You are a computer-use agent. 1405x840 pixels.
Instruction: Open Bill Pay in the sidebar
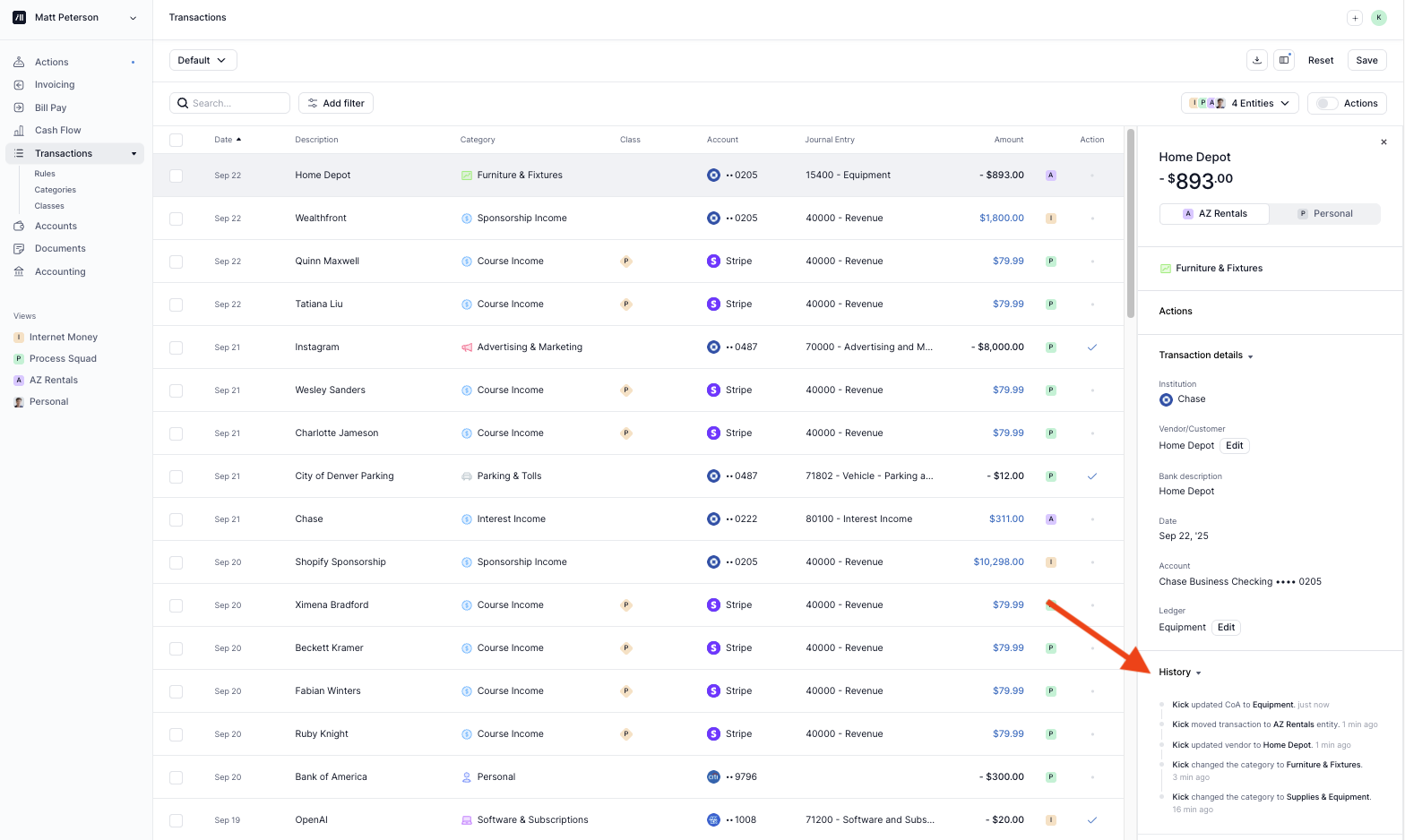pyautogui.click(x=50, y=107)
